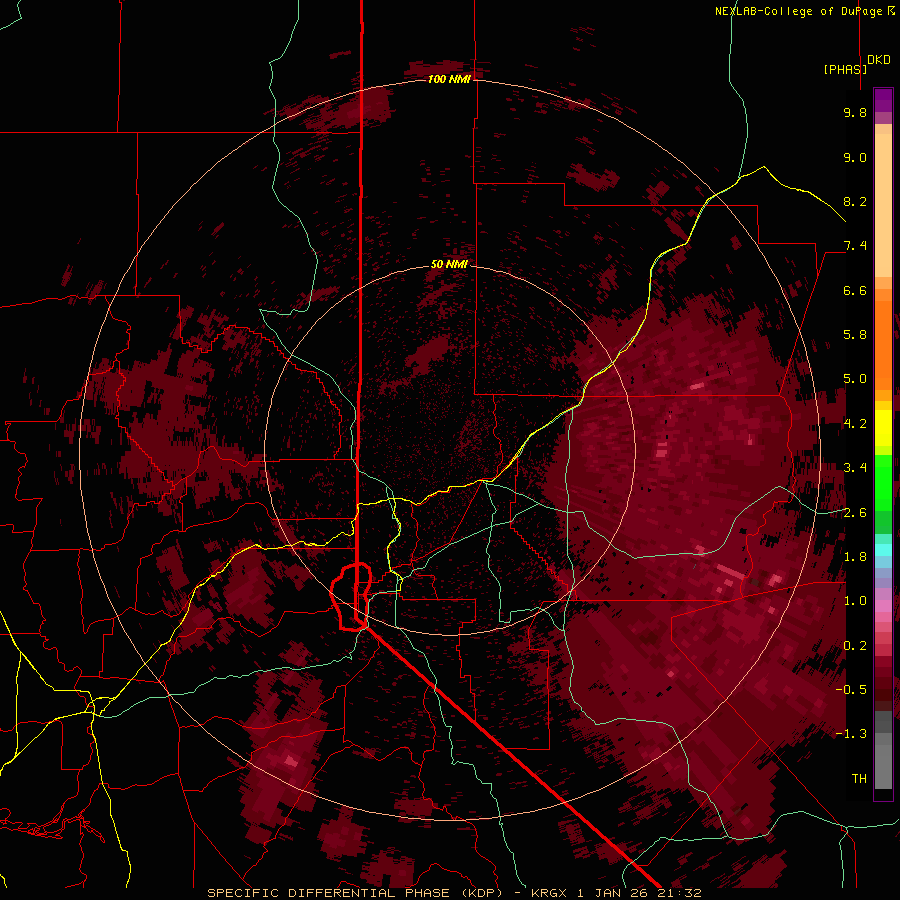Click the 100 NMI range ring label
This screenshot has height=900, width=900.
click(x=449, y=79)
